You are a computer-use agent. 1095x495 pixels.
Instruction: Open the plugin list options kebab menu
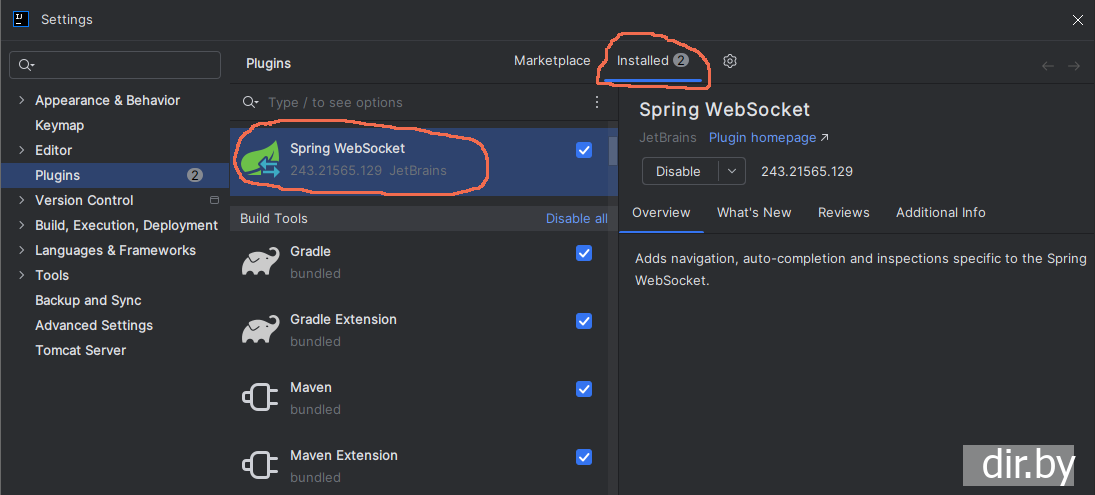click(x=597, y=102)
